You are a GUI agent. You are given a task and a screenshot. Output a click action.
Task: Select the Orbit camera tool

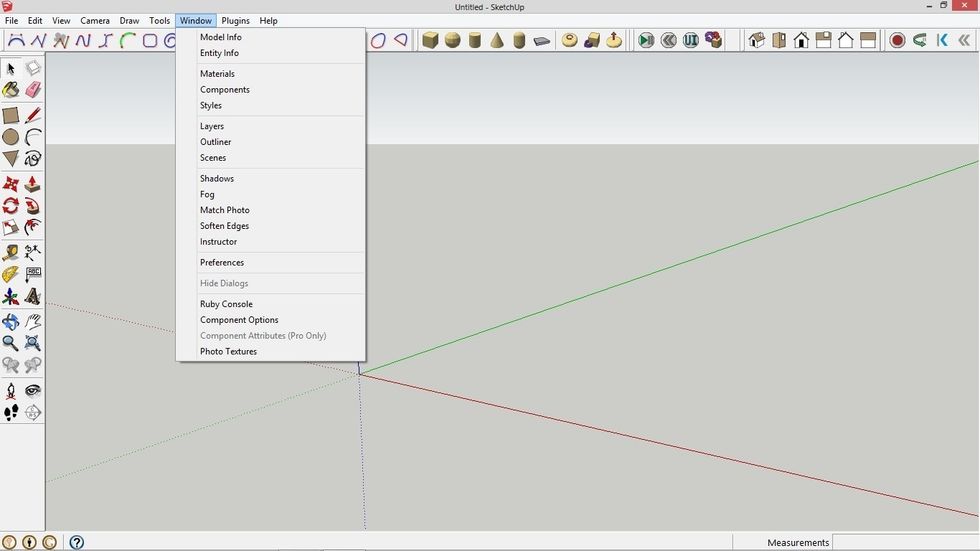(x=11, y=321)
